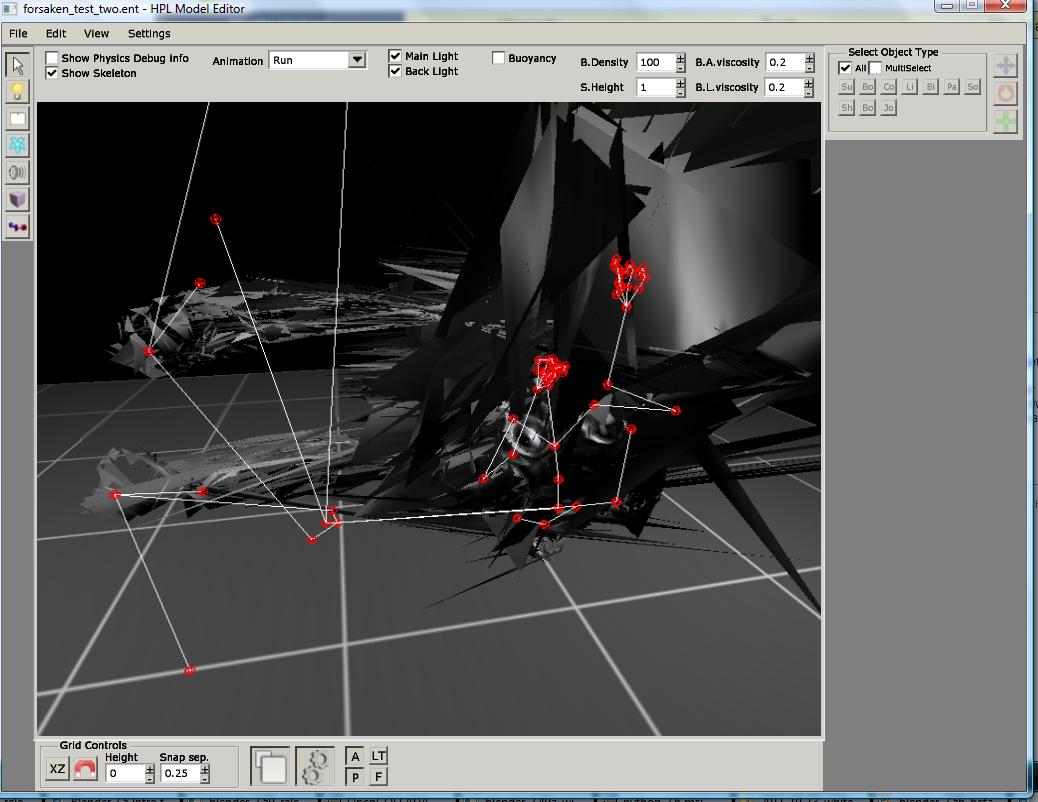Open the Settings menu

tap(149, 33)
